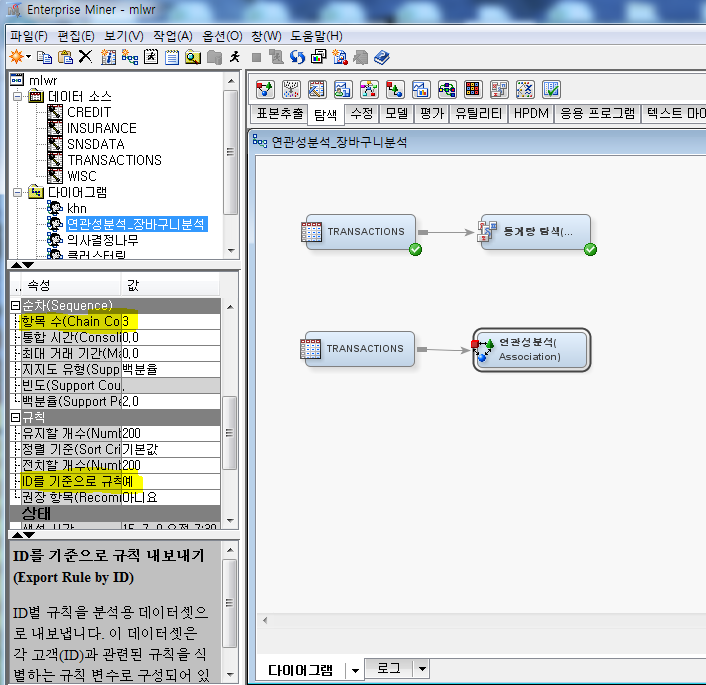Click the results windows toolbar icon

pos(318,57)
